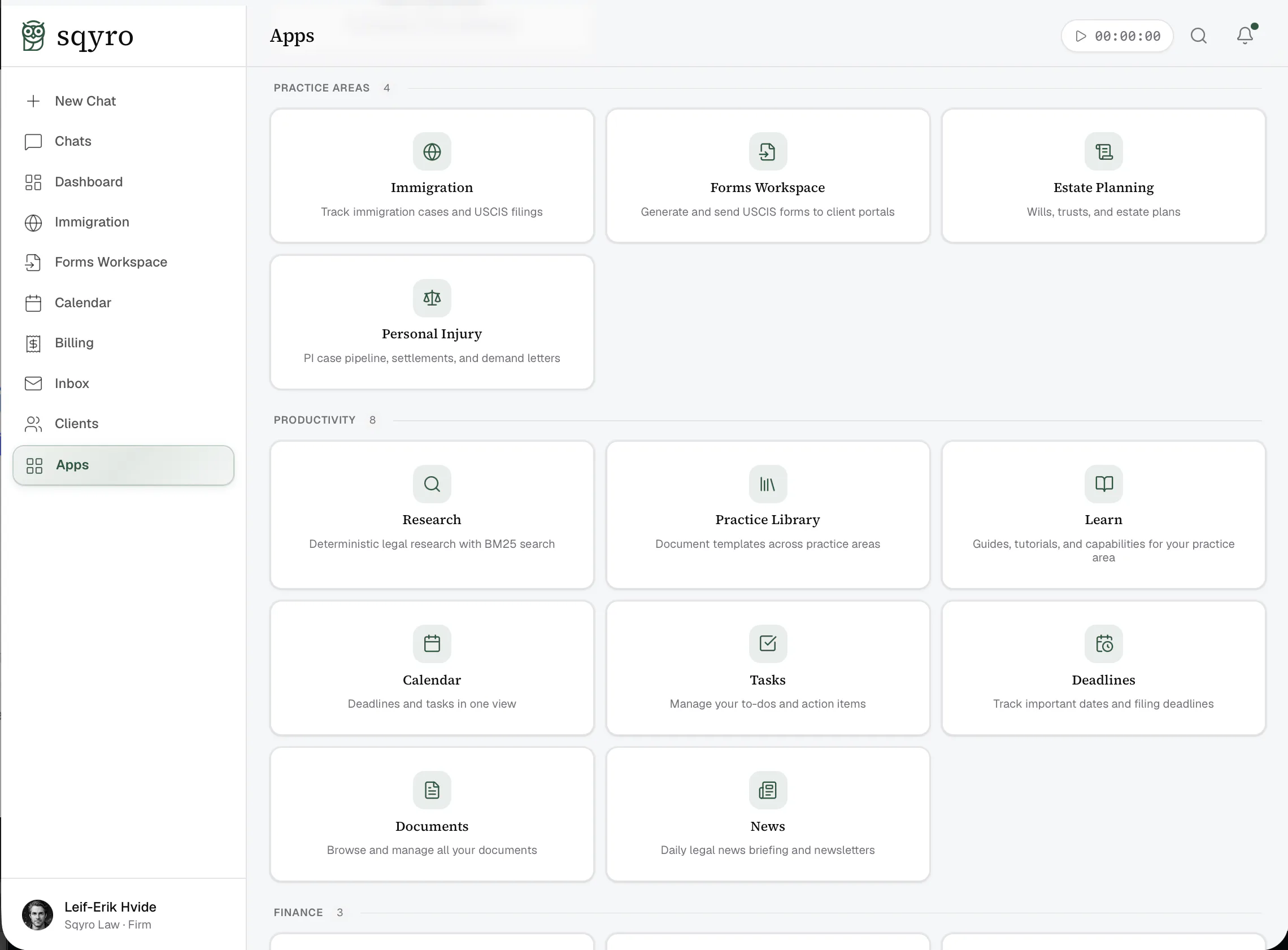Open the Immigration app card

click(x=432, y=176)
